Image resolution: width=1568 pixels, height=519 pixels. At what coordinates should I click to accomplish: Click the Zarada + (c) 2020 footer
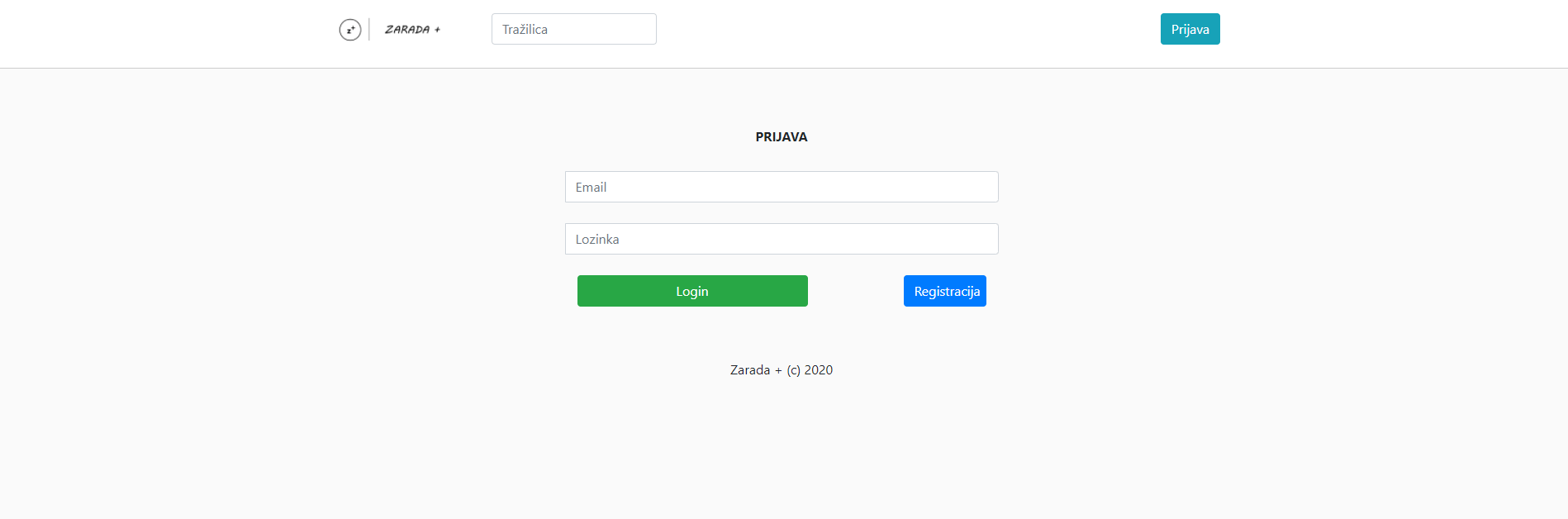pos(781,370)
